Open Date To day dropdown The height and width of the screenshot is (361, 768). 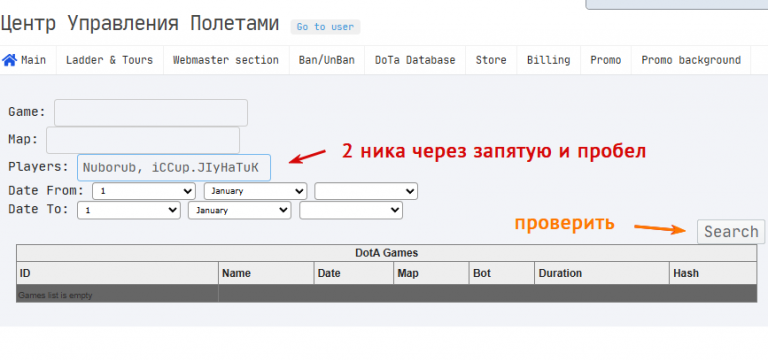[x=129, y=211]
